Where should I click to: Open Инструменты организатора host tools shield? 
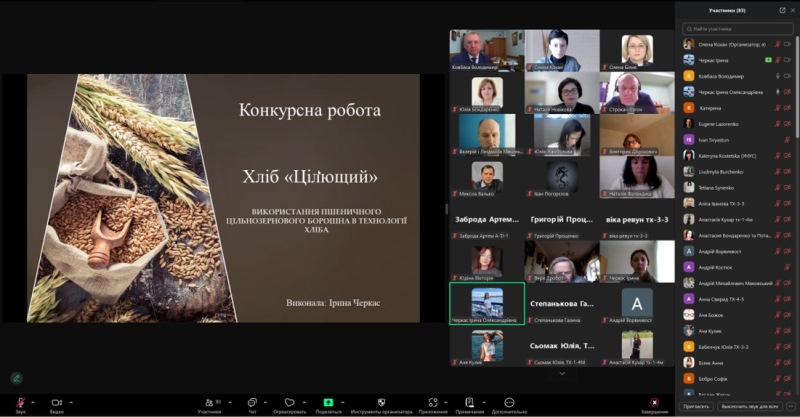(381, 403)
